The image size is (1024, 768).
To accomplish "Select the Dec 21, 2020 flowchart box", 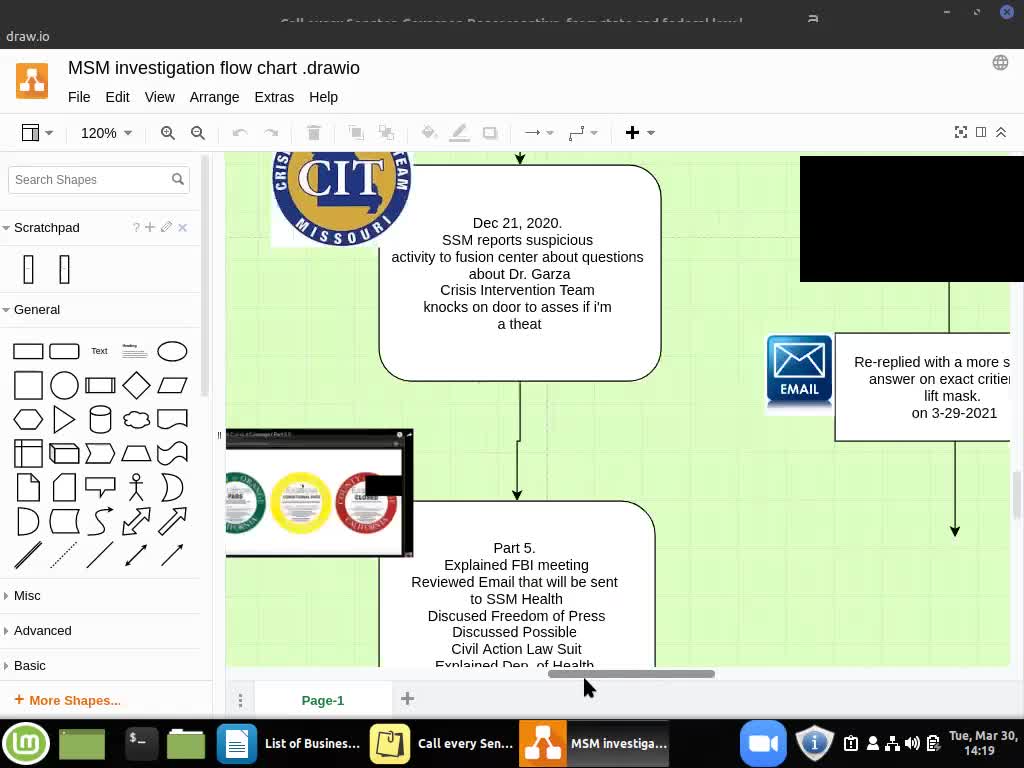I will click(520, 273).
